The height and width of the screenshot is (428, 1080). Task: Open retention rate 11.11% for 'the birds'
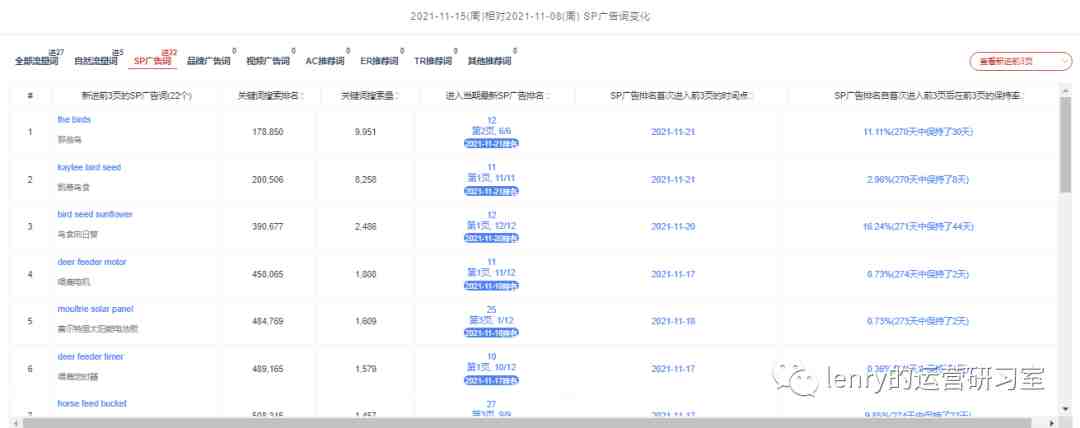[918, 132]
